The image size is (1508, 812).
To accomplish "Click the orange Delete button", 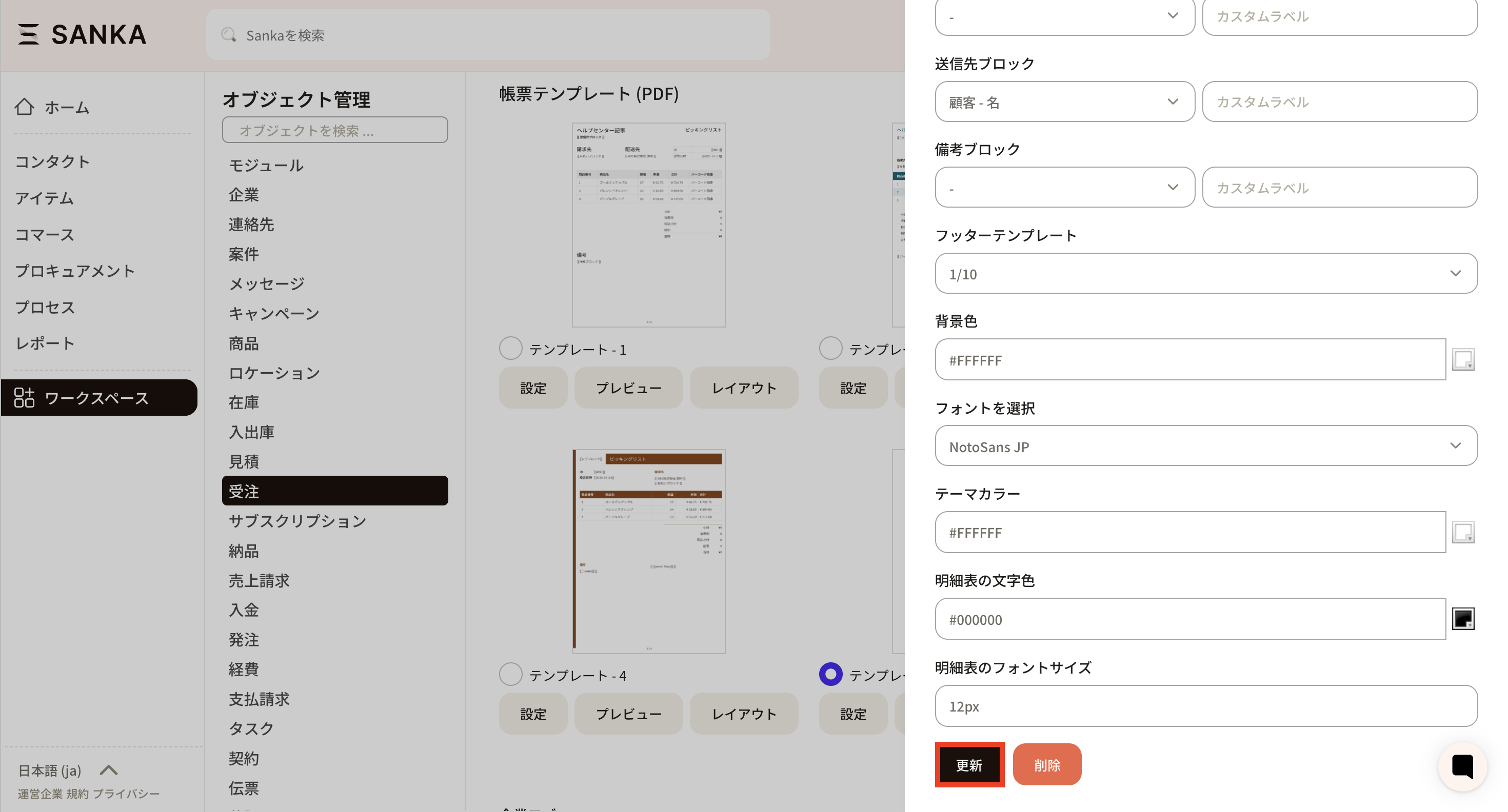I will [x=1047, y=765].
